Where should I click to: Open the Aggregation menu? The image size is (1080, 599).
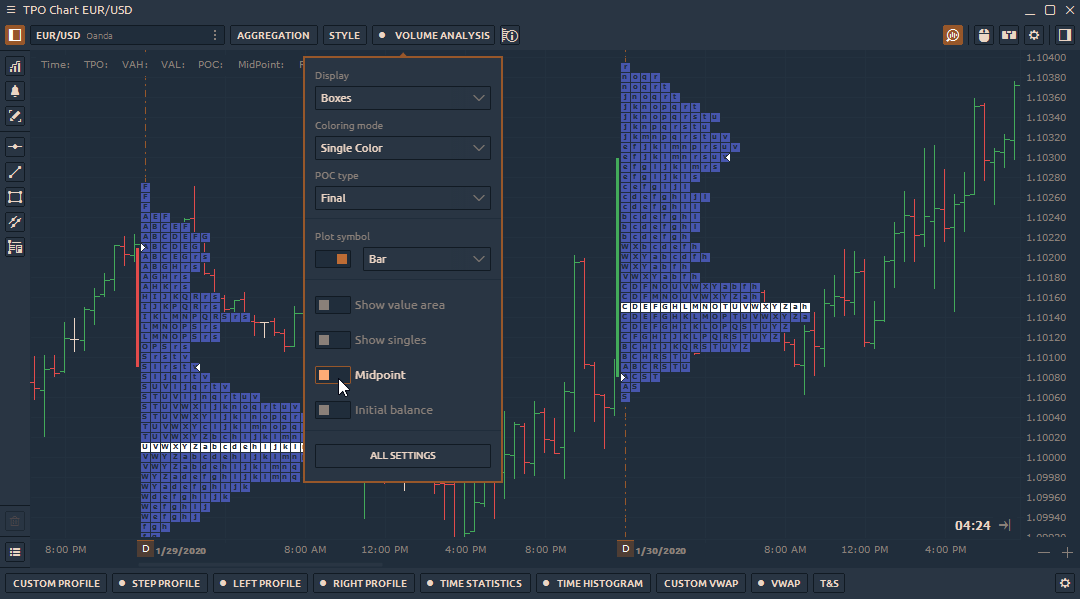click(273, 35)
